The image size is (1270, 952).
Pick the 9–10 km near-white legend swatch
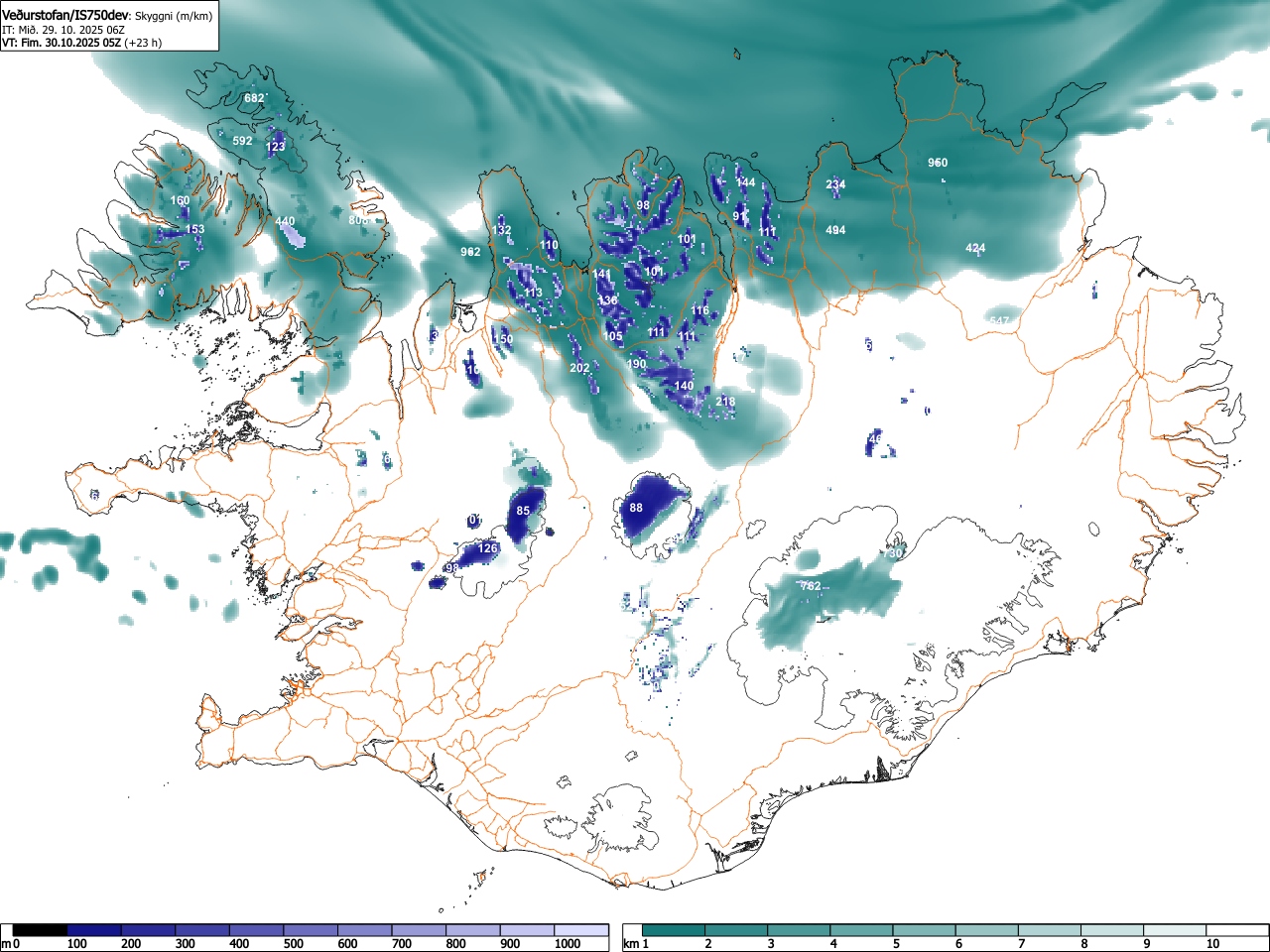1177,930
